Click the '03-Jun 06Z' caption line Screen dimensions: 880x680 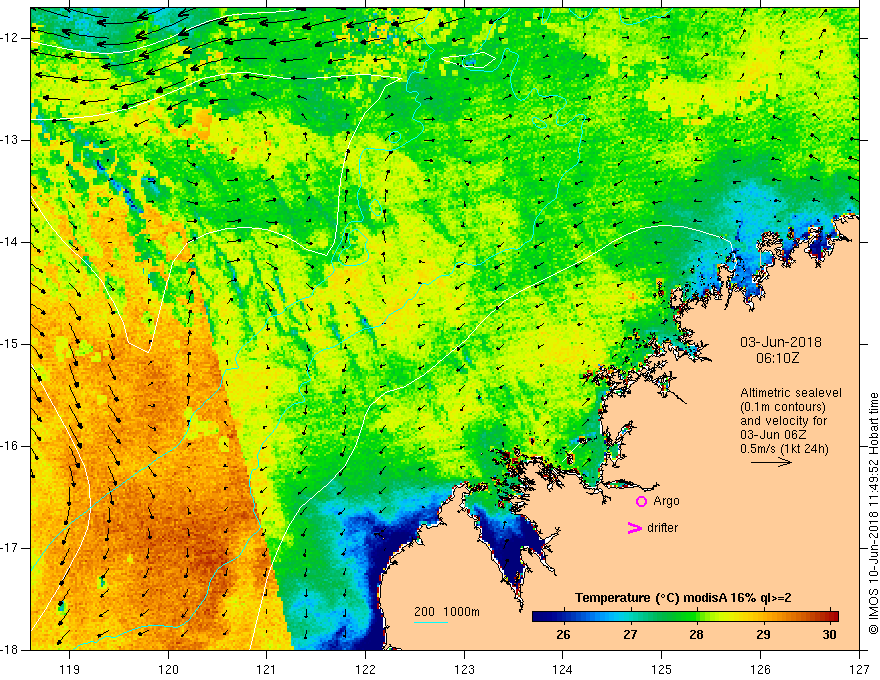click(x=776, y=435)
